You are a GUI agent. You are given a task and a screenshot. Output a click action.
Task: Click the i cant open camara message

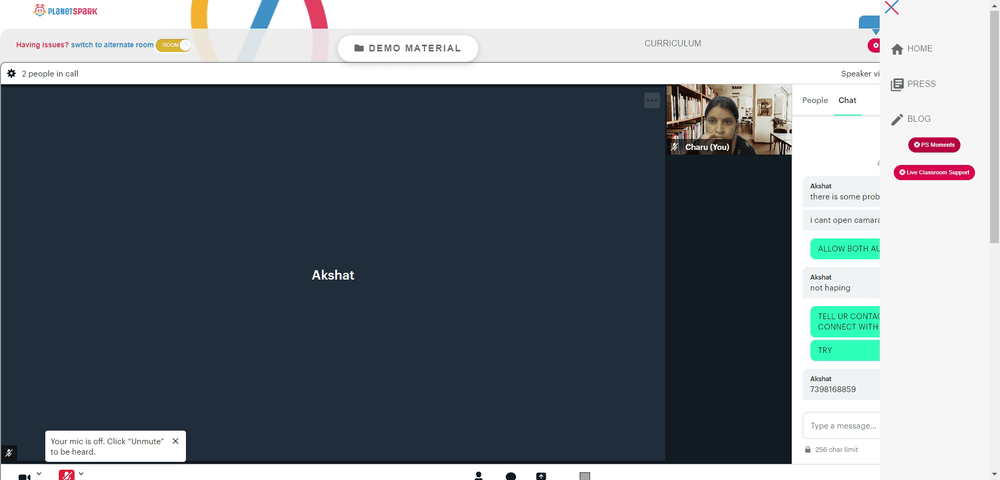coord(841,220)
